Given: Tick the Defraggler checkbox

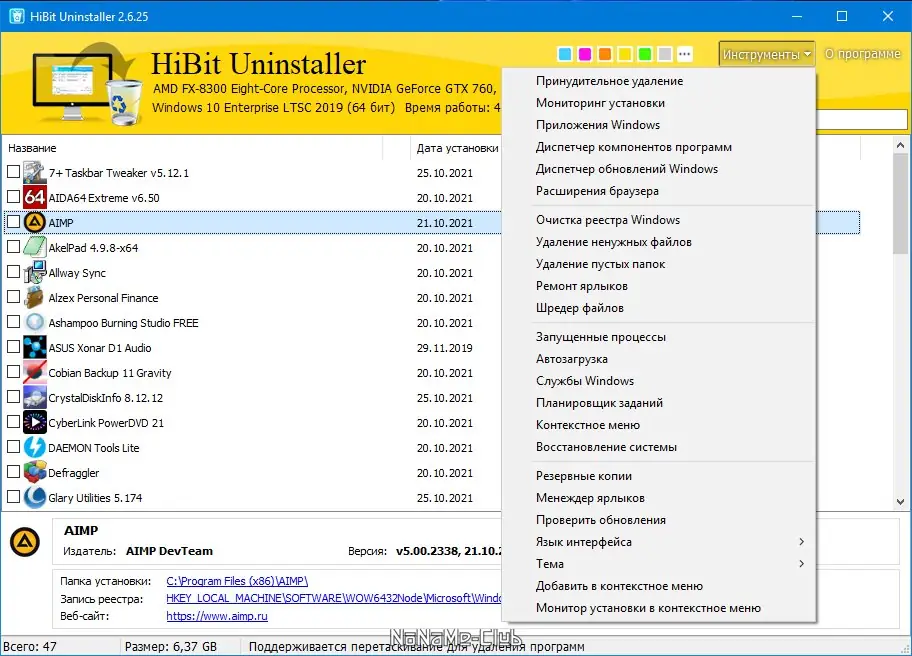Looking at the screenshot, I should click(13, 472).
